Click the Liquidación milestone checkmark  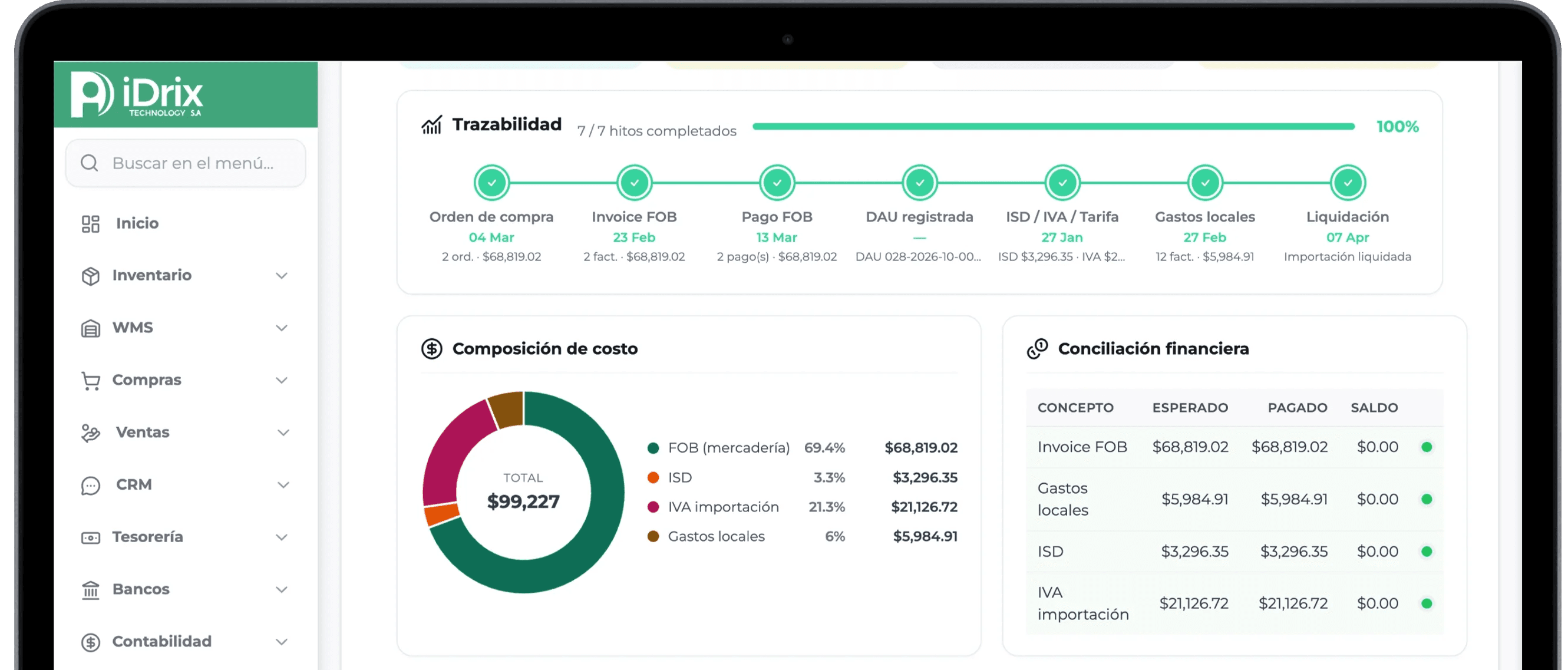click(1348, 183)
